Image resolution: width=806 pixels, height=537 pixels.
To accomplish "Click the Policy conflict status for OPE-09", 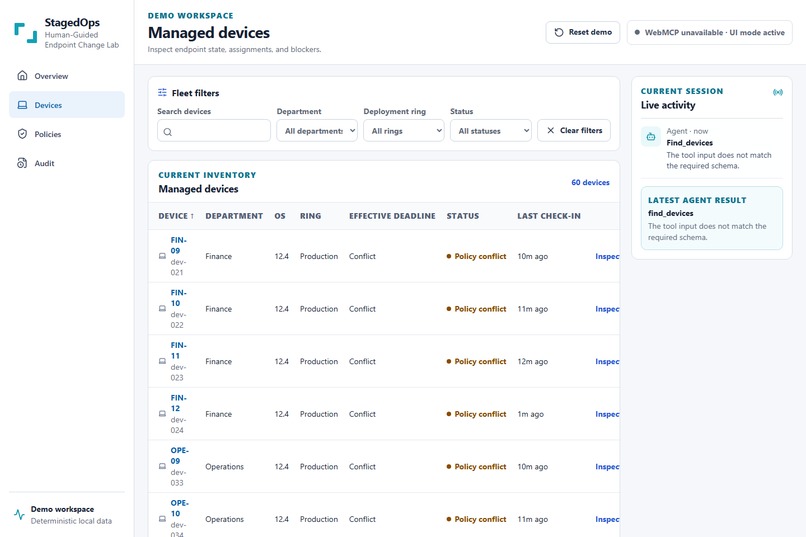I will pyautogui.click(x=477, y=467).
